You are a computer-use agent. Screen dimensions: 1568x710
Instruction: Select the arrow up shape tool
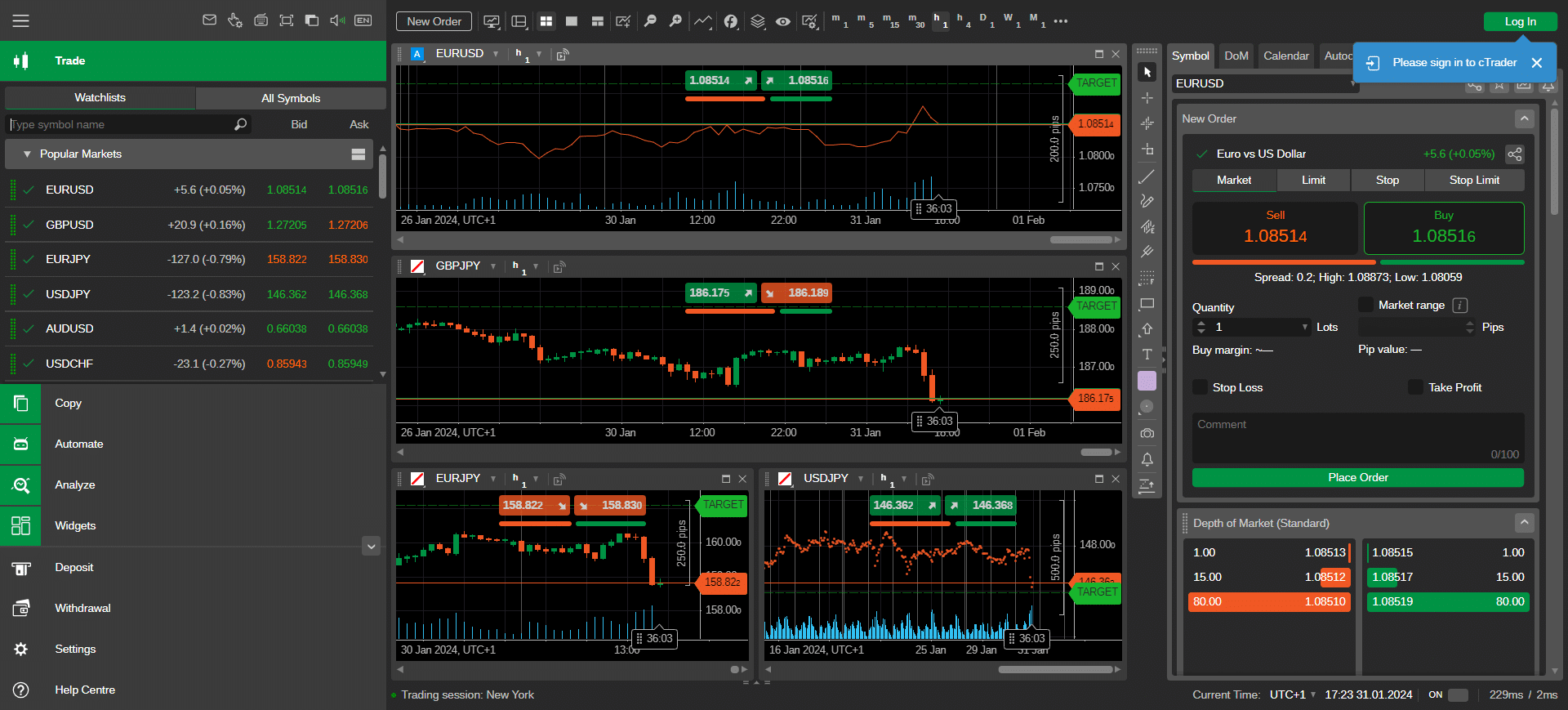click(1147, 328)
